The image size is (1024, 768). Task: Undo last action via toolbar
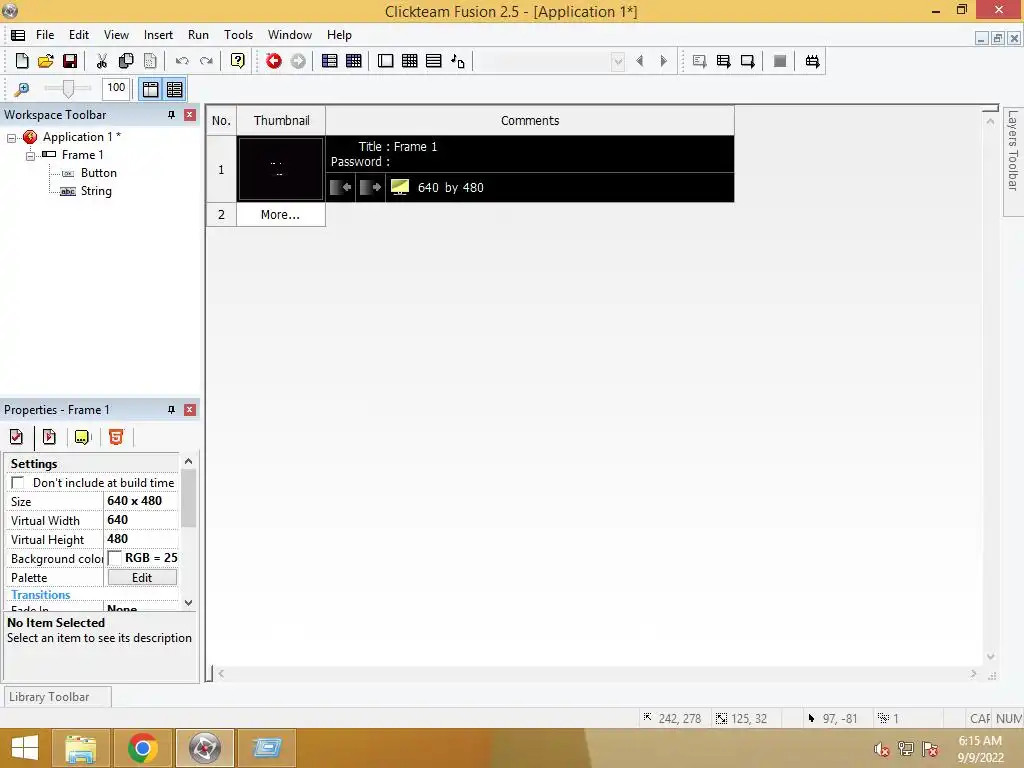182,61
